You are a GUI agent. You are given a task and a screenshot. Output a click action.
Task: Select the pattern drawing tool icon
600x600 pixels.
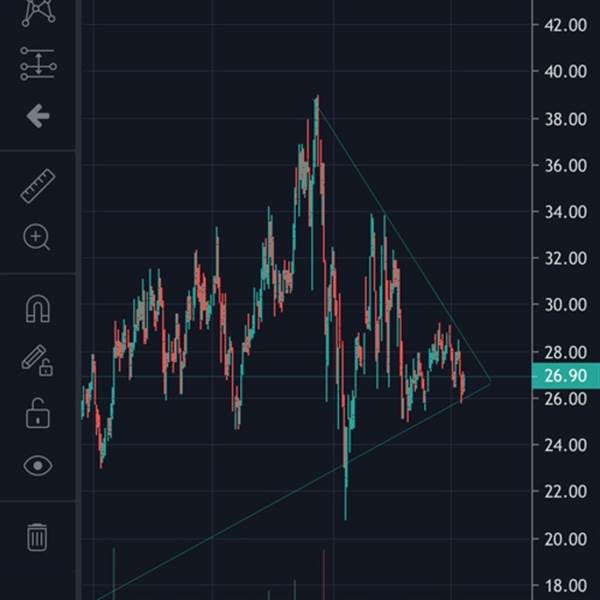tap(38, 13)
